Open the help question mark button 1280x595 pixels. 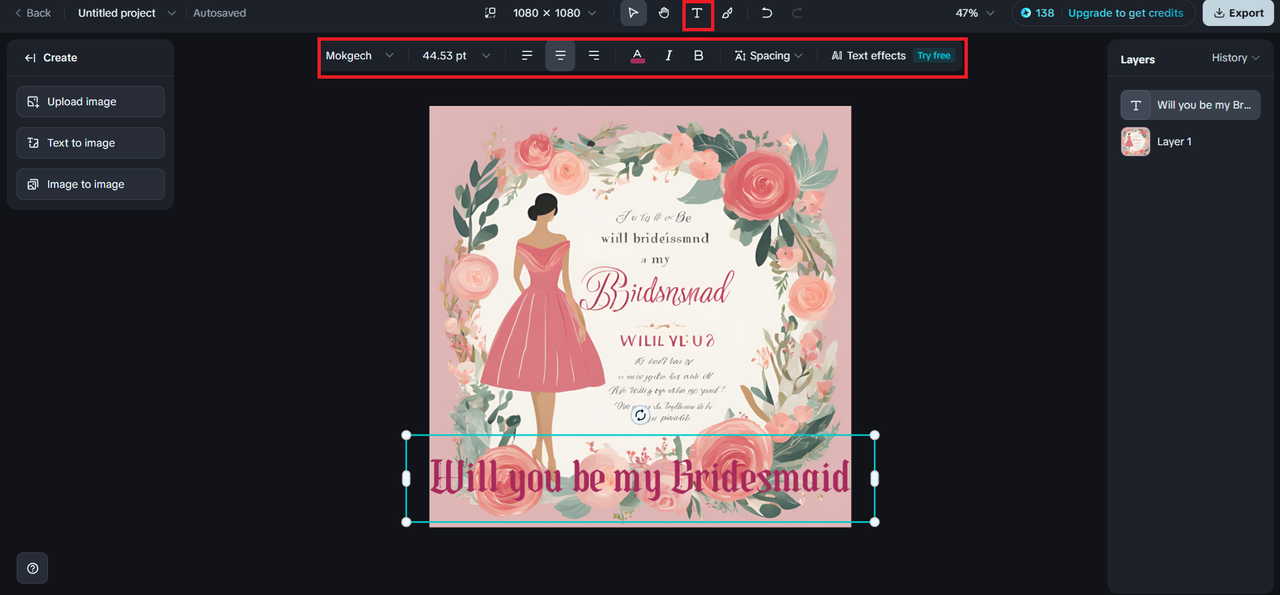click(x=32, y=568)
